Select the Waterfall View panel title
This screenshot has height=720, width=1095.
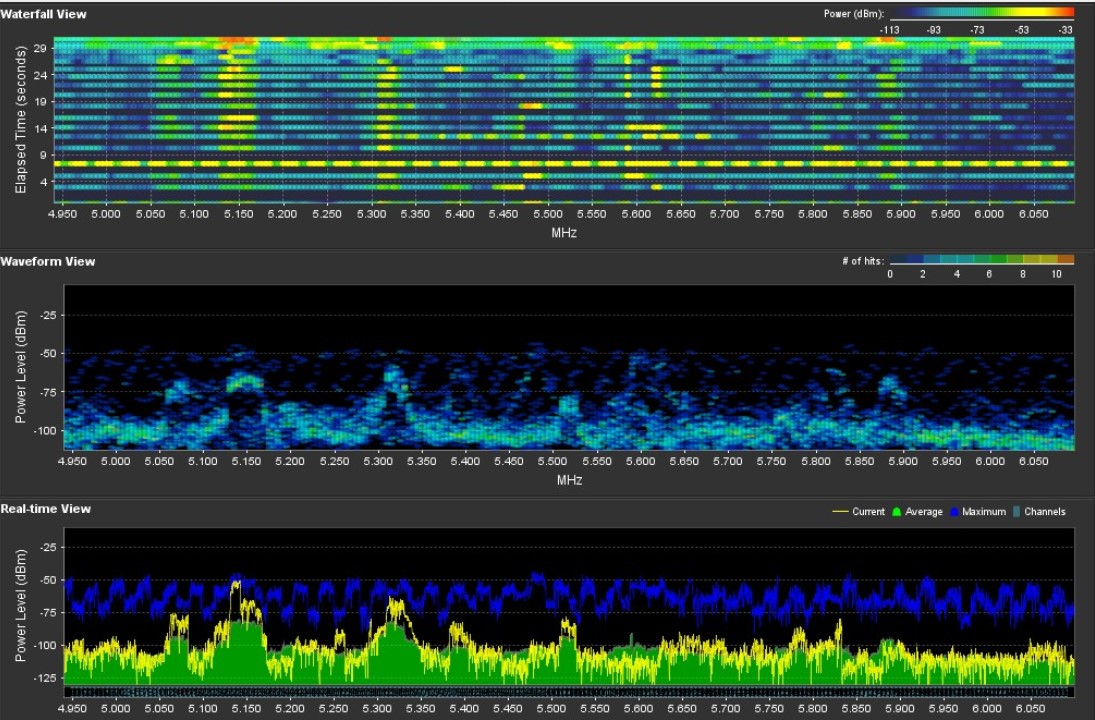pyautogui.click(x=43, y=14)
